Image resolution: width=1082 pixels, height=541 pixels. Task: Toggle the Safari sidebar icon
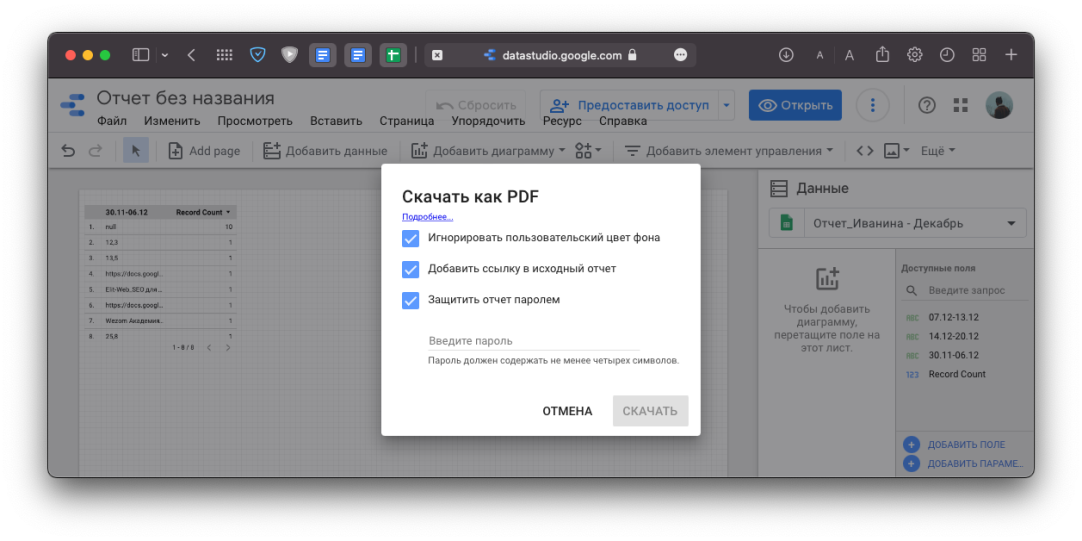(x=141, y=55)
